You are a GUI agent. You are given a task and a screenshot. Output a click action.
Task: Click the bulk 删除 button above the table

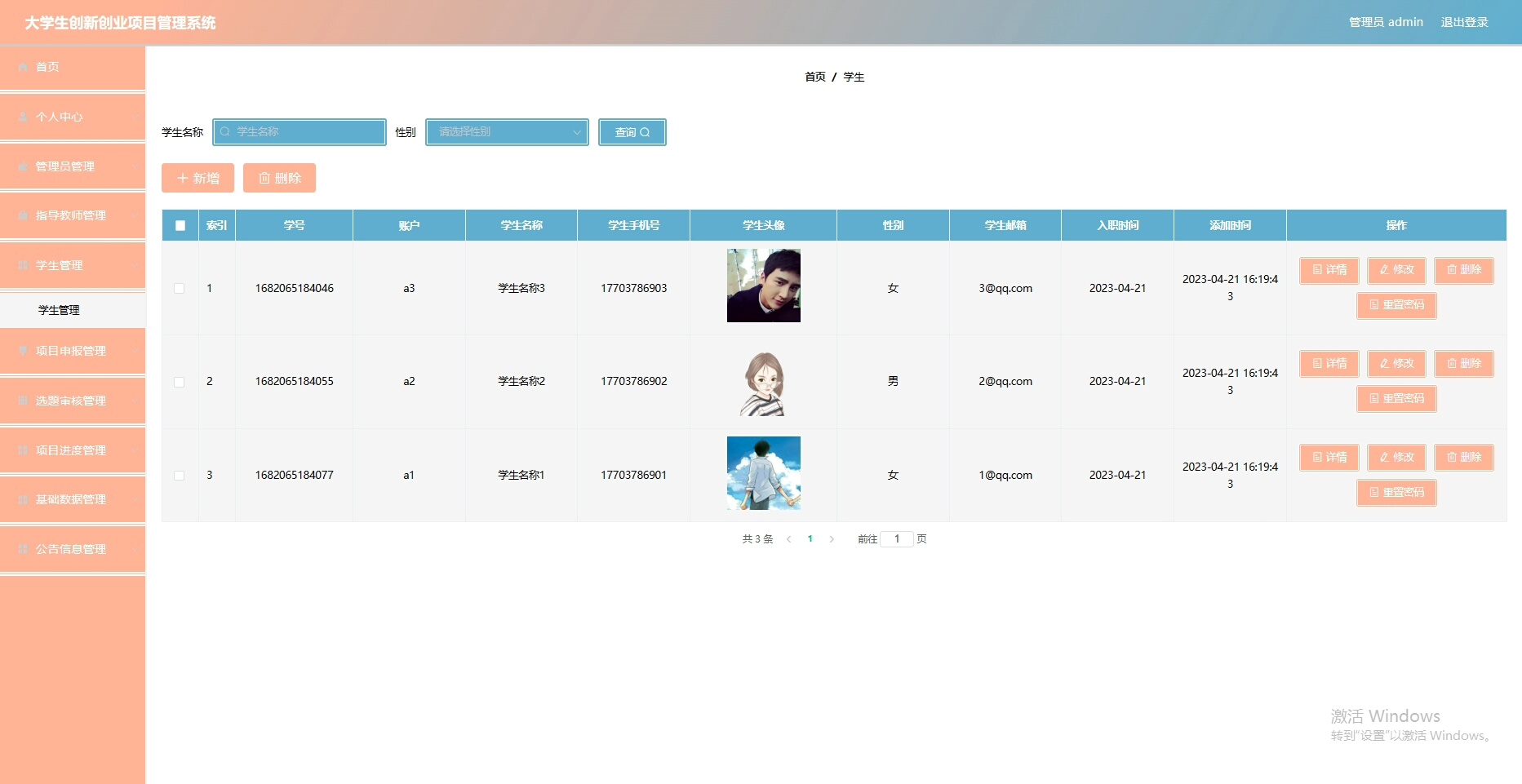tap(279, 178)
